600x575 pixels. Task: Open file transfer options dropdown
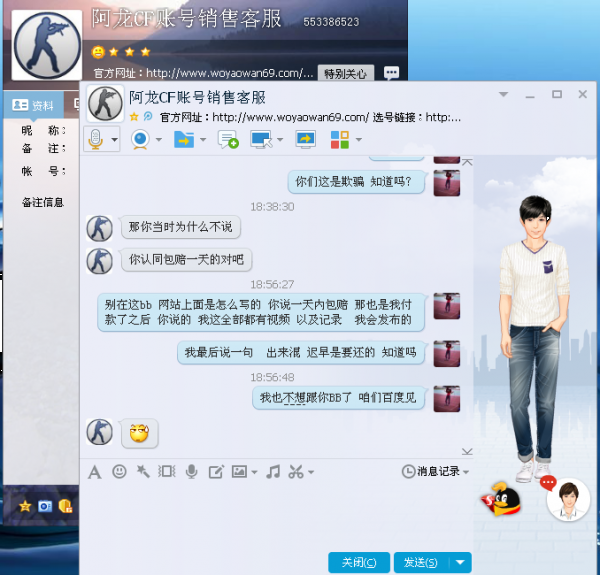[203, 140]
